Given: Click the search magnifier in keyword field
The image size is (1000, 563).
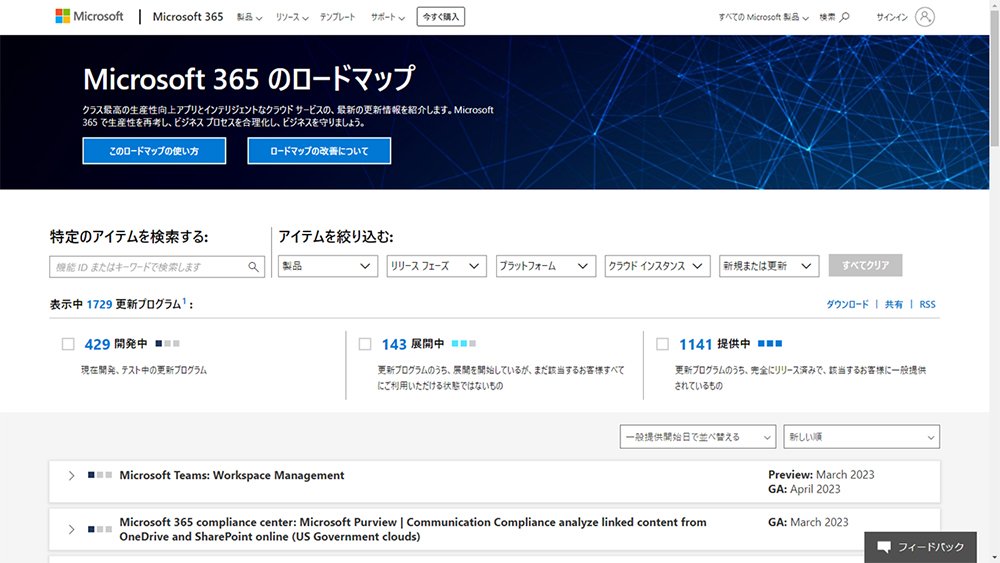Looking at the screenshot, I should [253, 267].
